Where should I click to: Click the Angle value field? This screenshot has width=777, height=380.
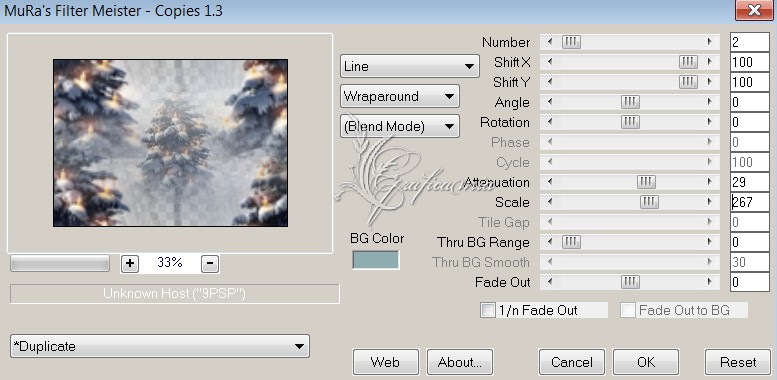750,102
